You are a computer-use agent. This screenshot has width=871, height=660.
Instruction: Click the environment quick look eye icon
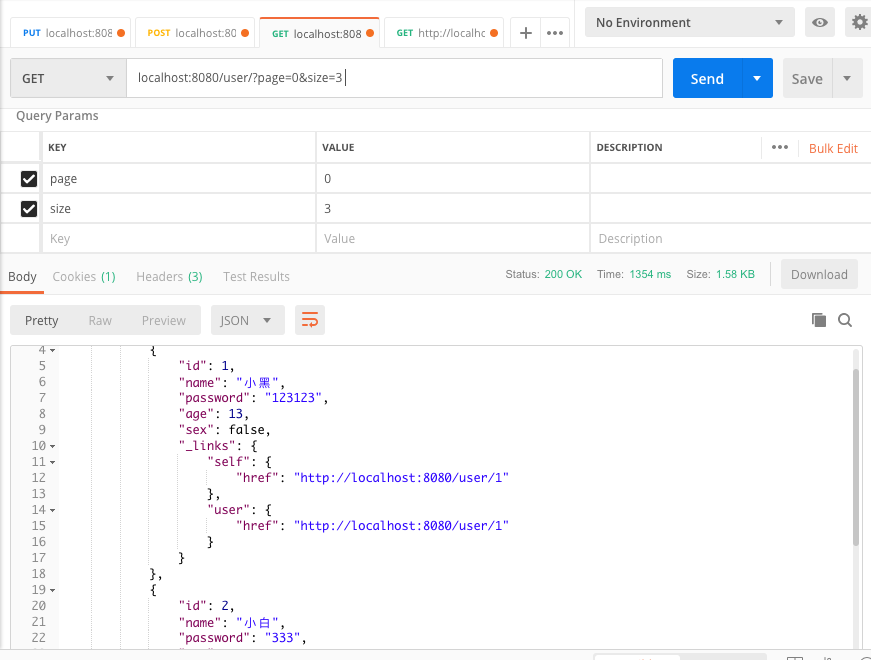click(820, 23)
